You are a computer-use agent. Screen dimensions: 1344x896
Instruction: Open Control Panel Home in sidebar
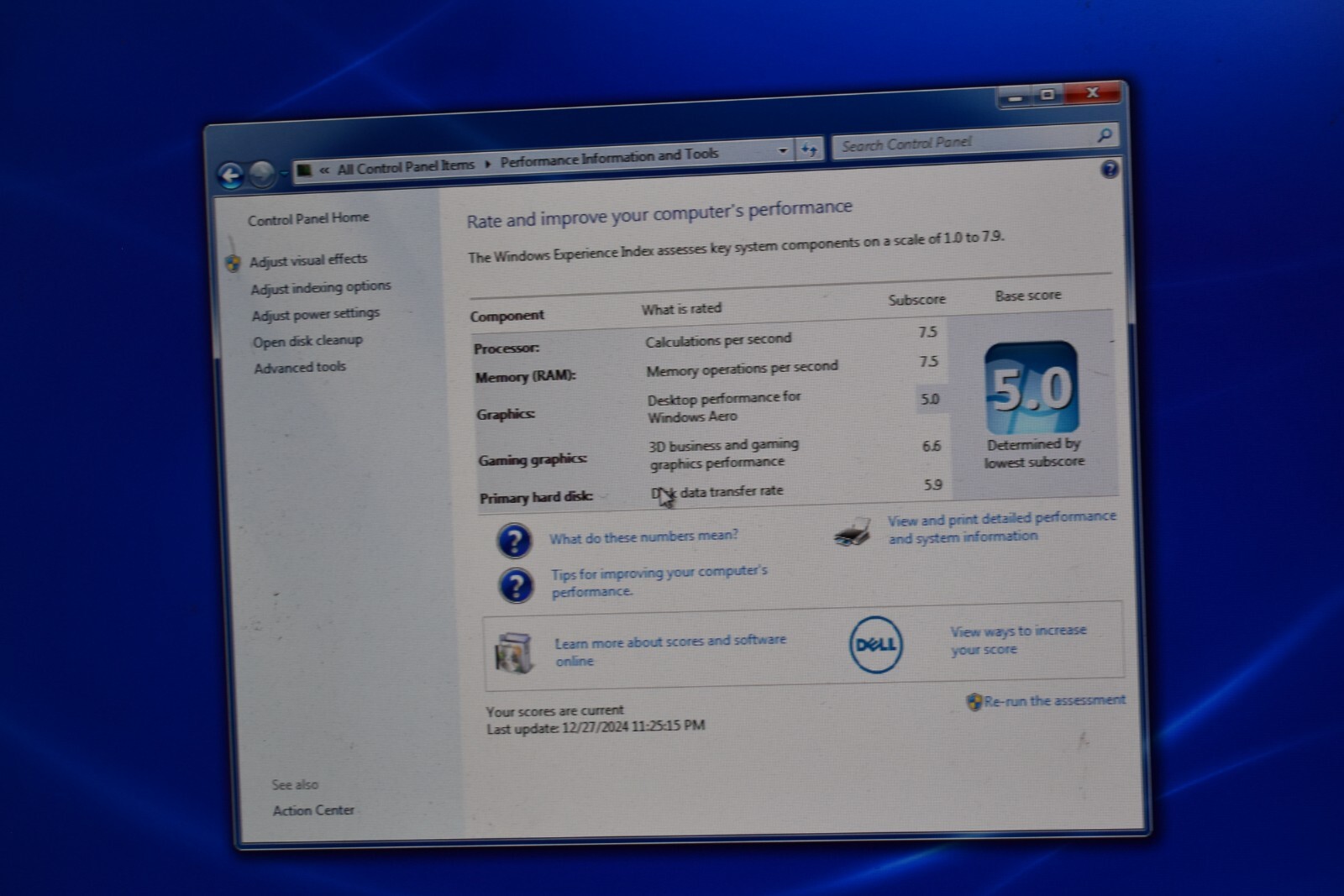308,218
